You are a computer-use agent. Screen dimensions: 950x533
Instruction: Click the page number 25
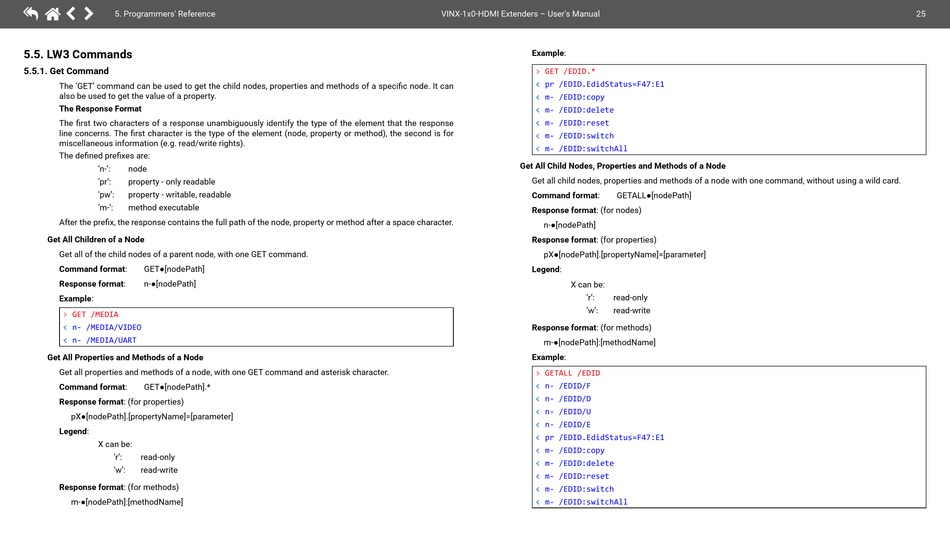tap(920, 13)
